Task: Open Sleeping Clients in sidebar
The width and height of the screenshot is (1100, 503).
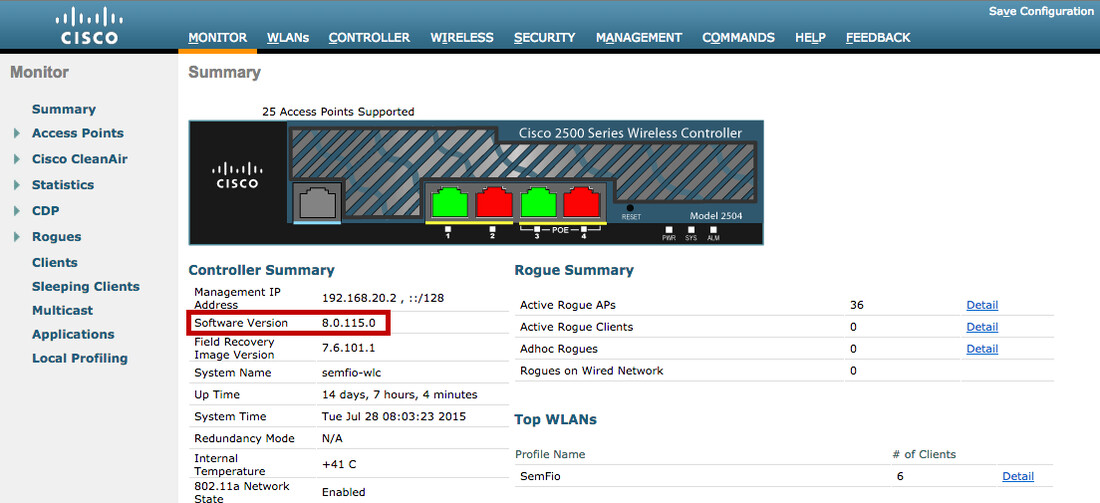Action: point(86,287)
